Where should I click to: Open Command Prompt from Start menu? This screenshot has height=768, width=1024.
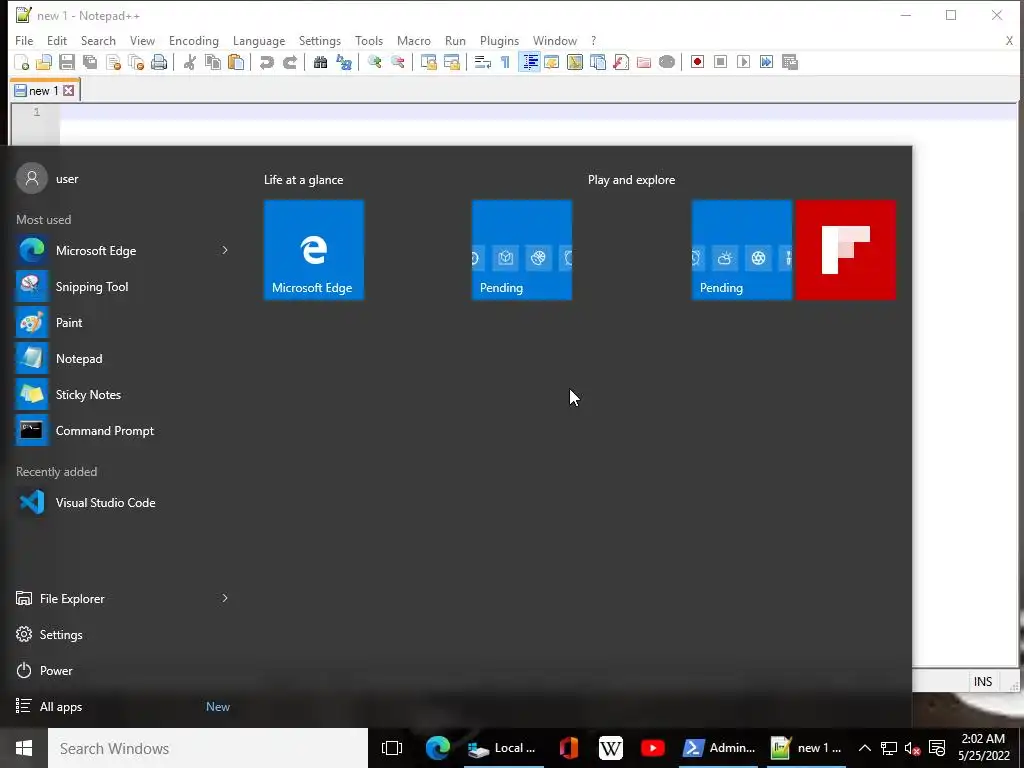coord(104,430)
